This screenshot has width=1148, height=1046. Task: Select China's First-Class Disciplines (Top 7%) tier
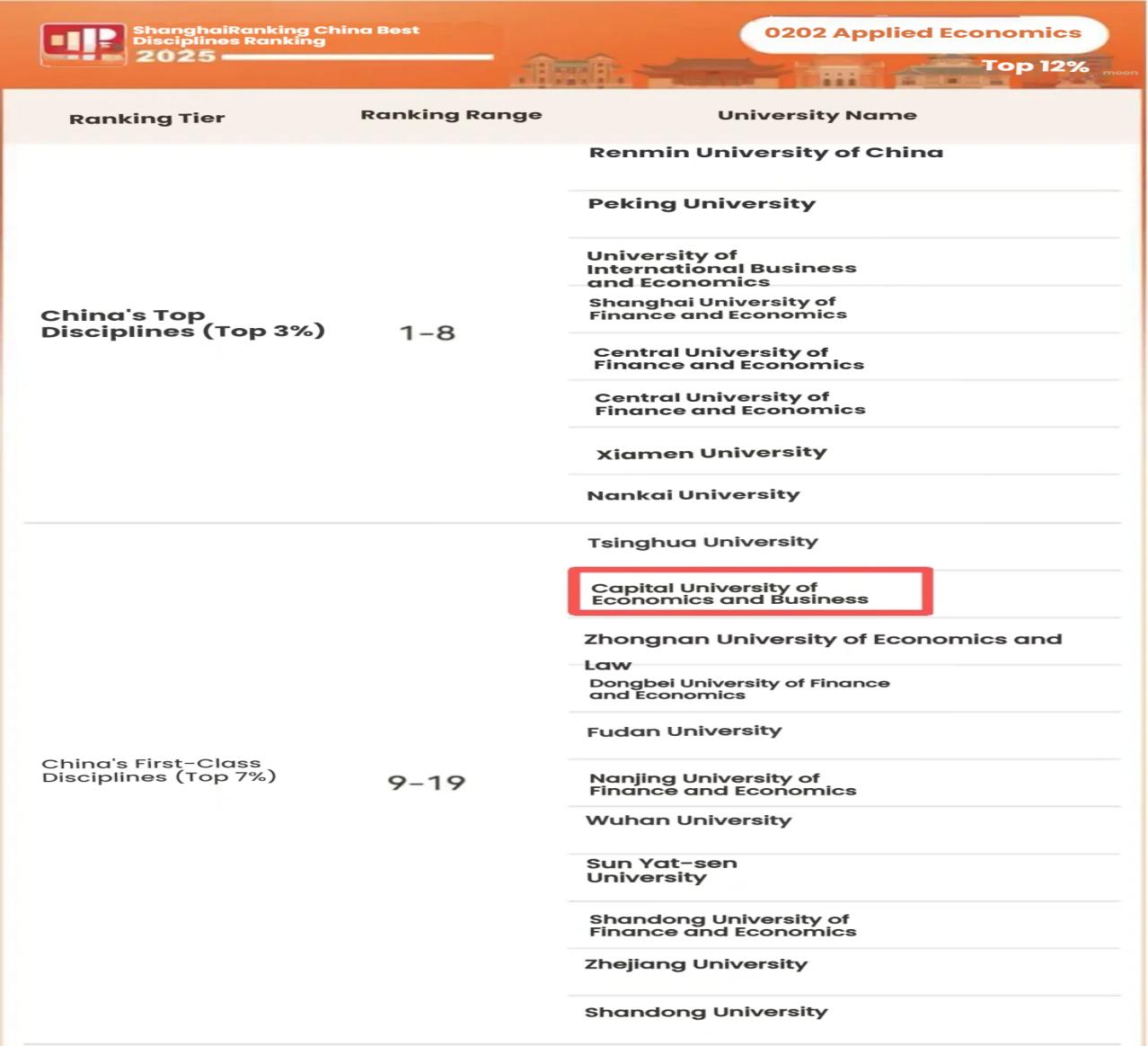pos(158,770)
